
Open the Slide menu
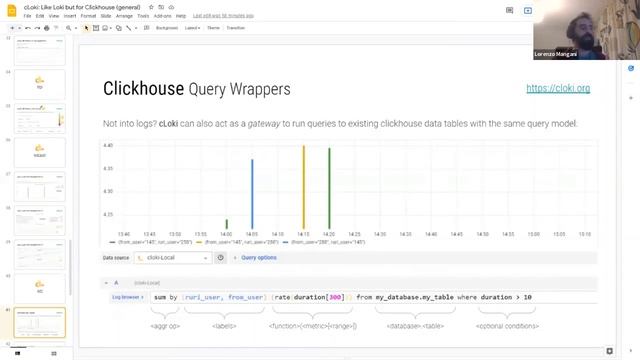[106, 16]
